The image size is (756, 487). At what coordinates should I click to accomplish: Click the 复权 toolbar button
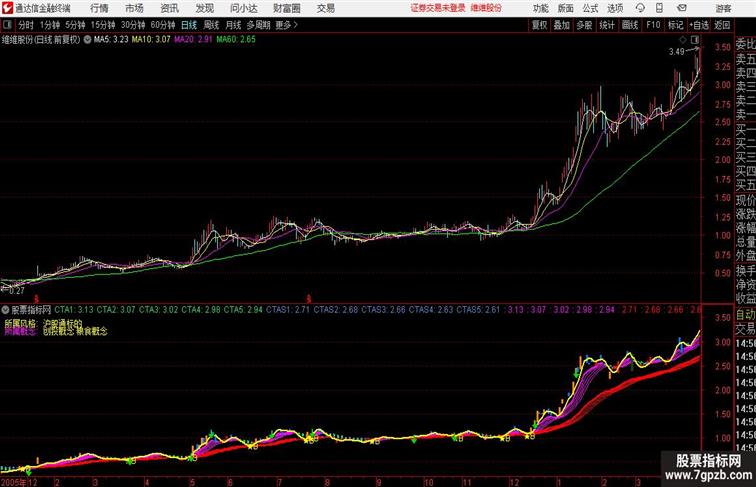pos(539,25)
